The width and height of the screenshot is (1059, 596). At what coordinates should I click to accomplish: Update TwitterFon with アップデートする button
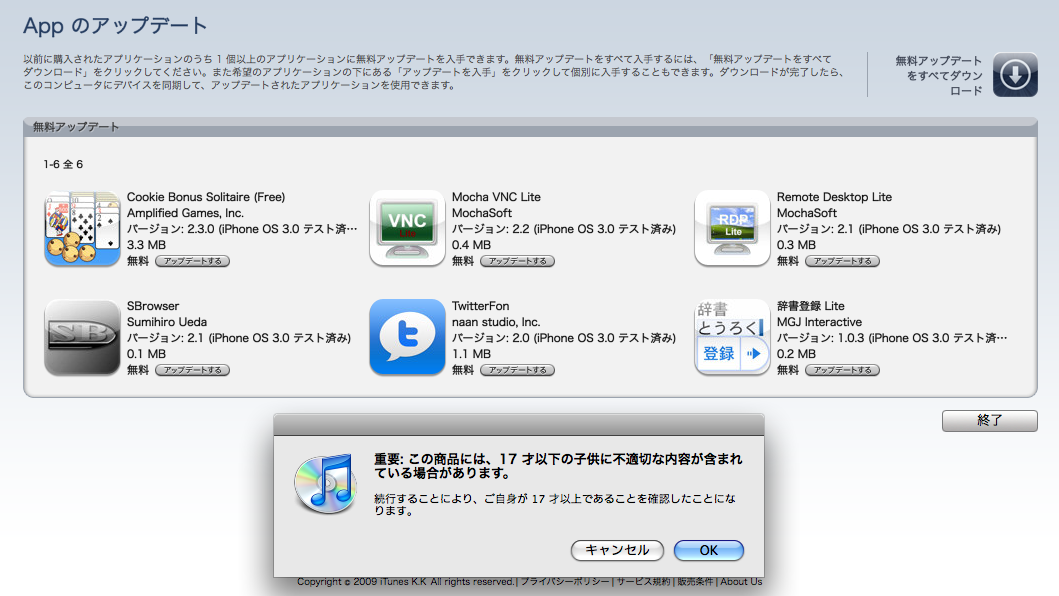click(517, 370)
